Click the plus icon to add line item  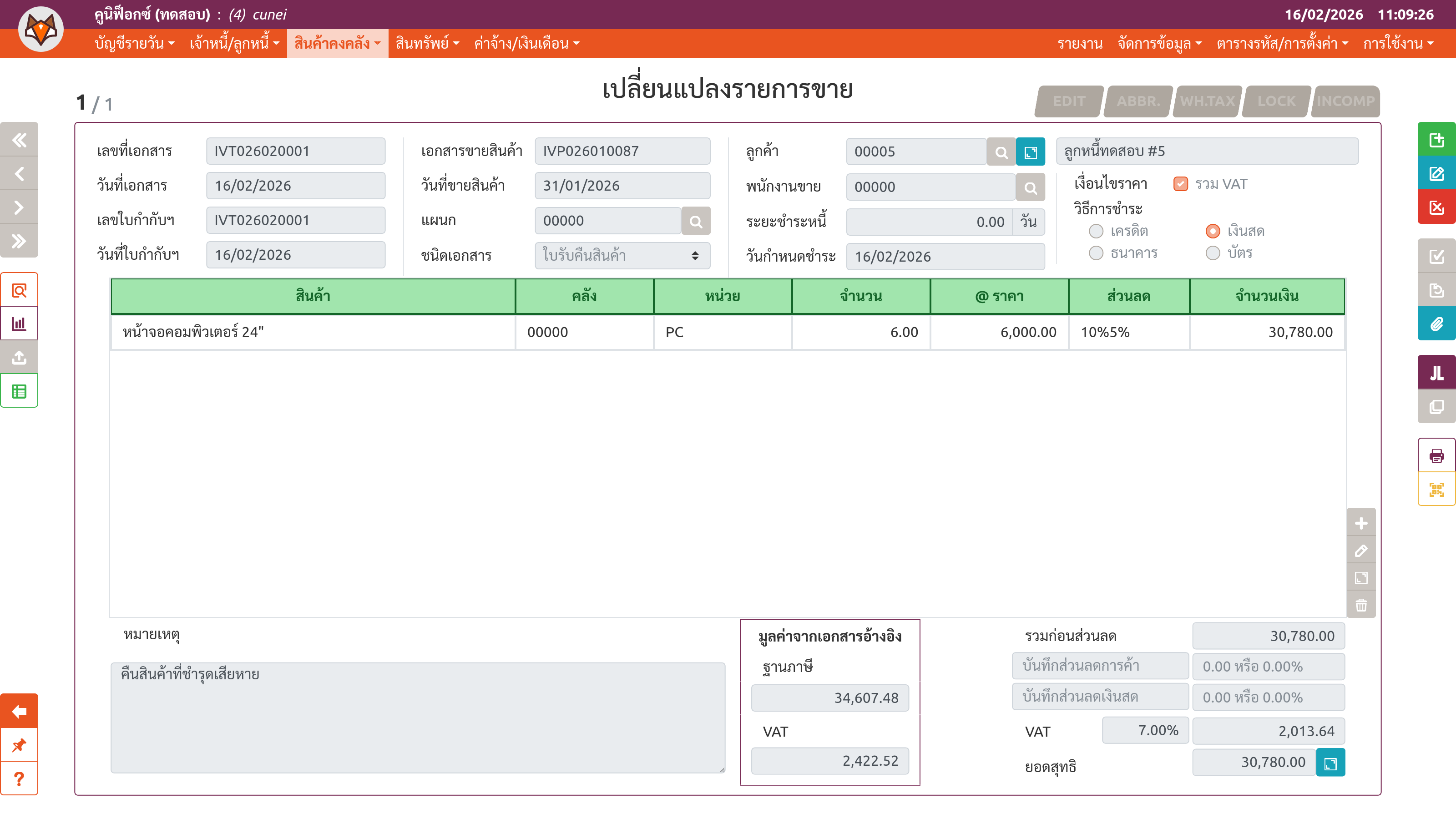(1361, 523)
